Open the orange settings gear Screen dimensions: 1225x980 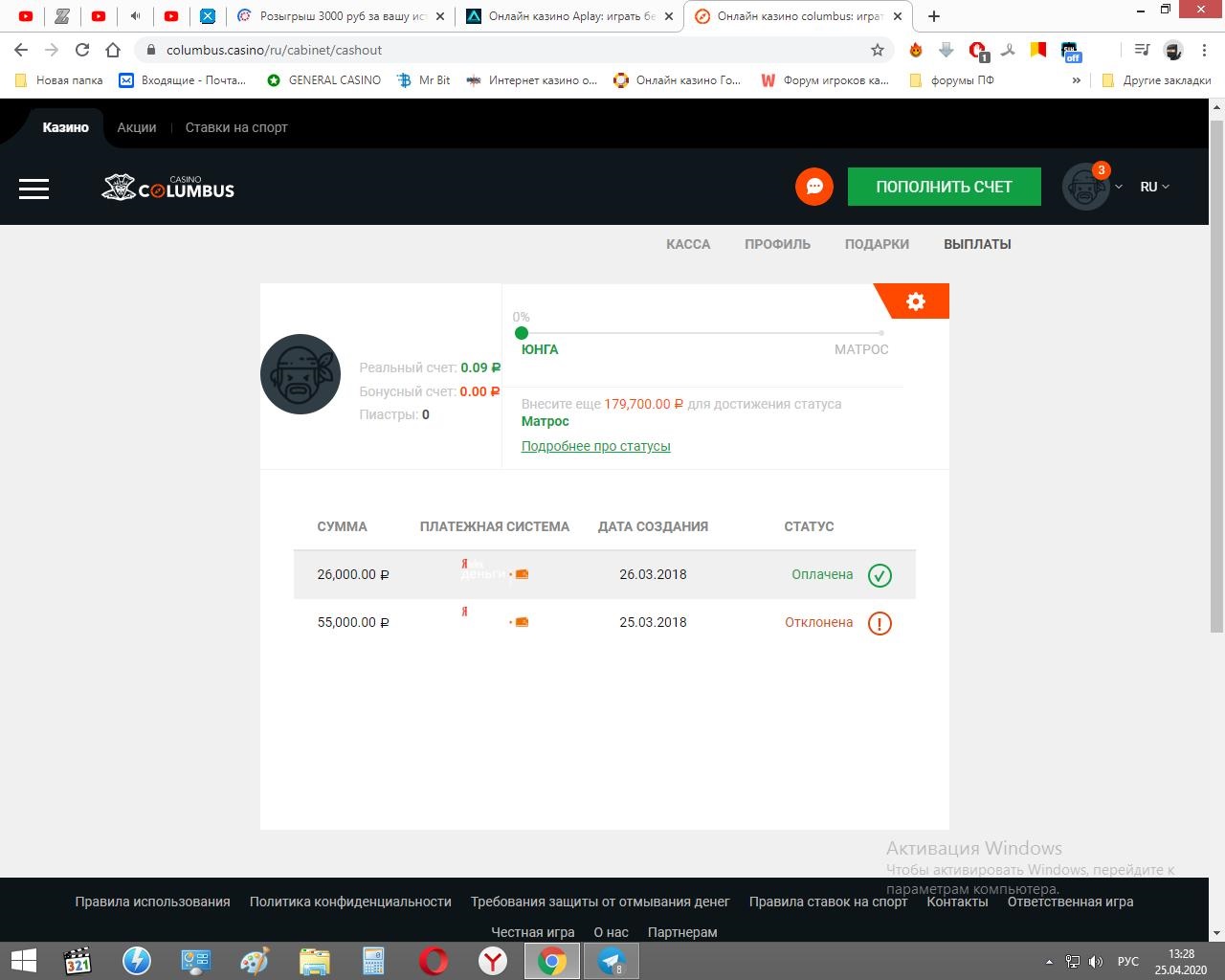point(916,301)
